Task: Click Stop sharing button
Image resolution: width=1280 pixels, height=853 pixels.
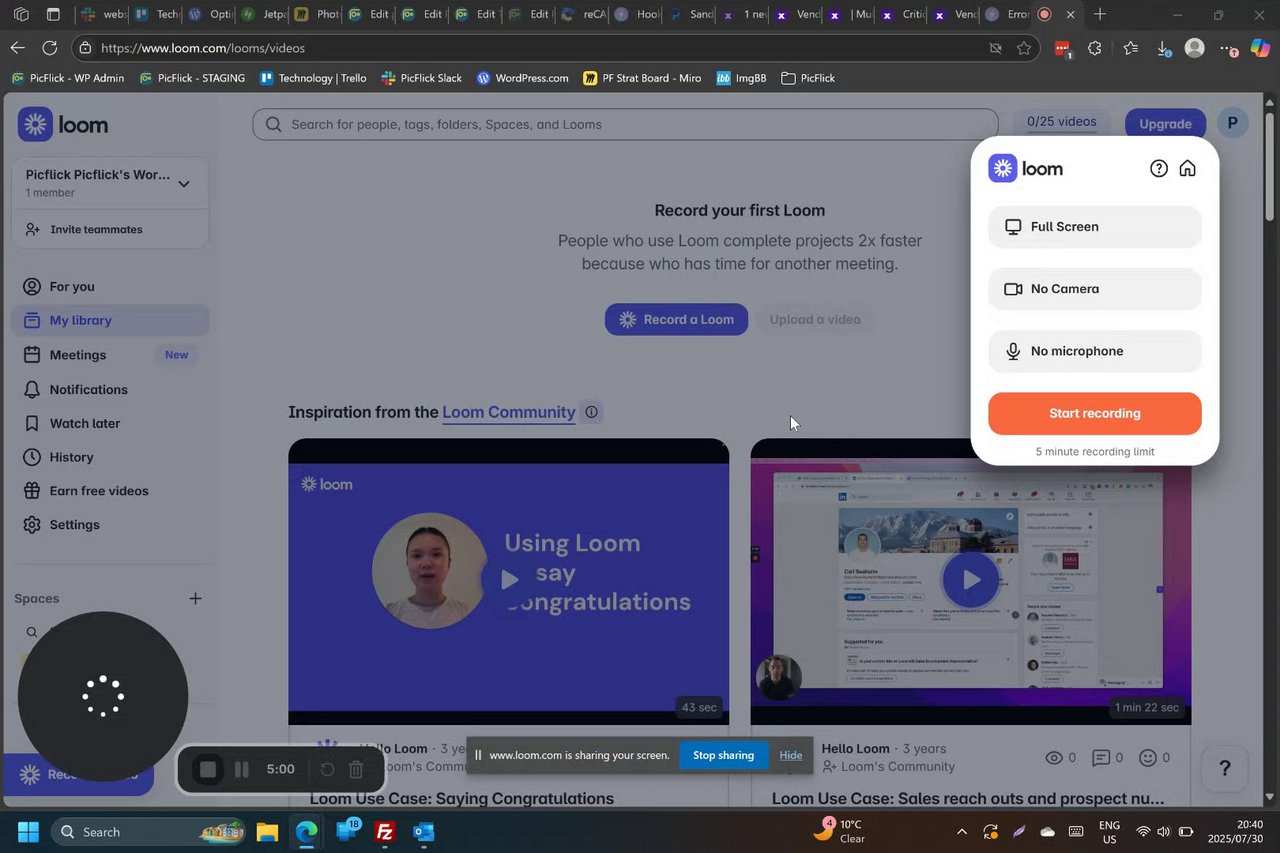Action: pos(723,755)
